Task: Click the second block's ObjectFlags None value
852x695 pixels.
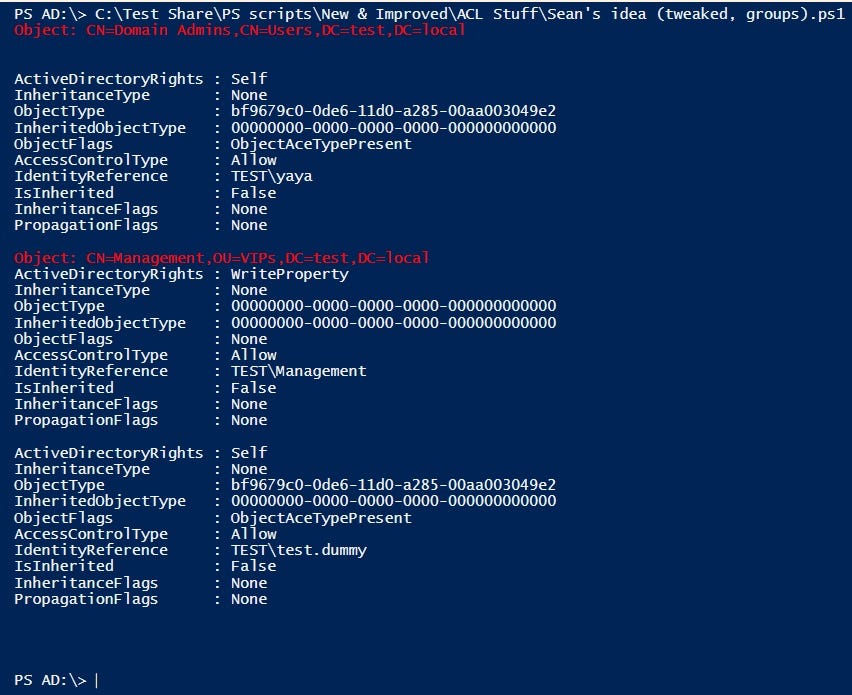Action: pyautogui.click(x=249, y=339)
